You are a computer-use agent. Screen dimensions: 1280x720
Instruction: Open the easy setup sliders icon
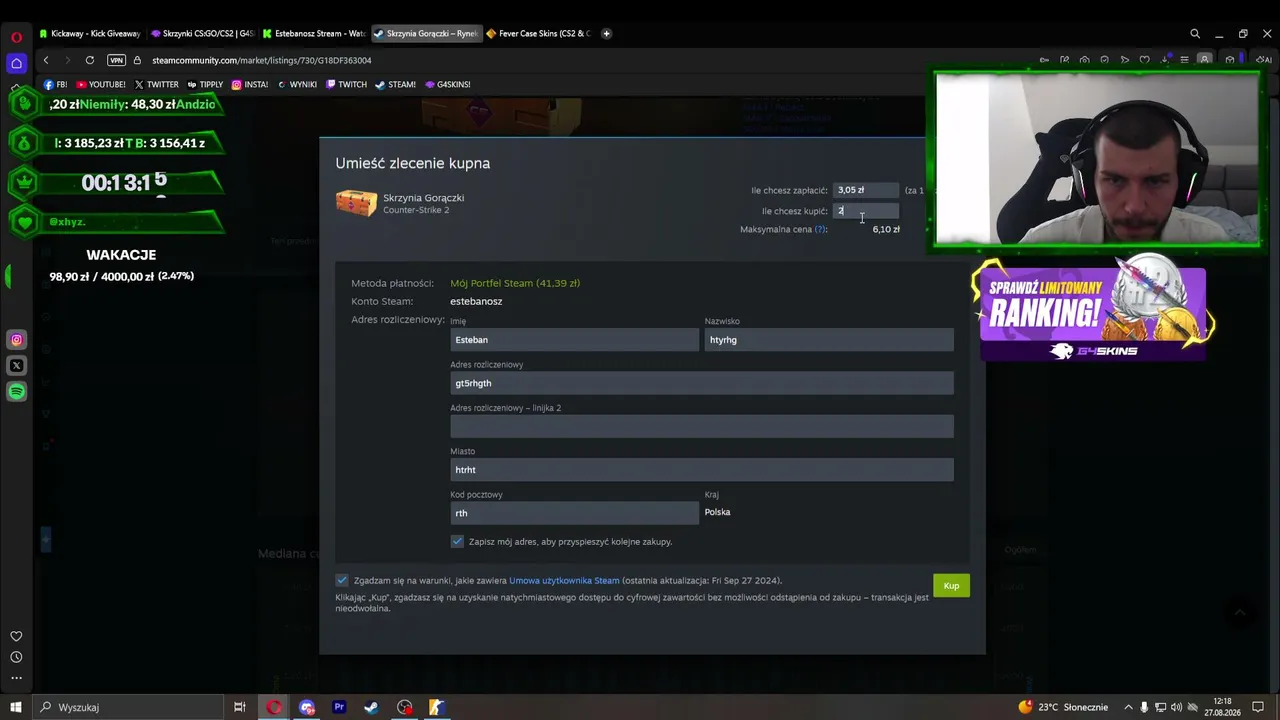[1184, 60]
